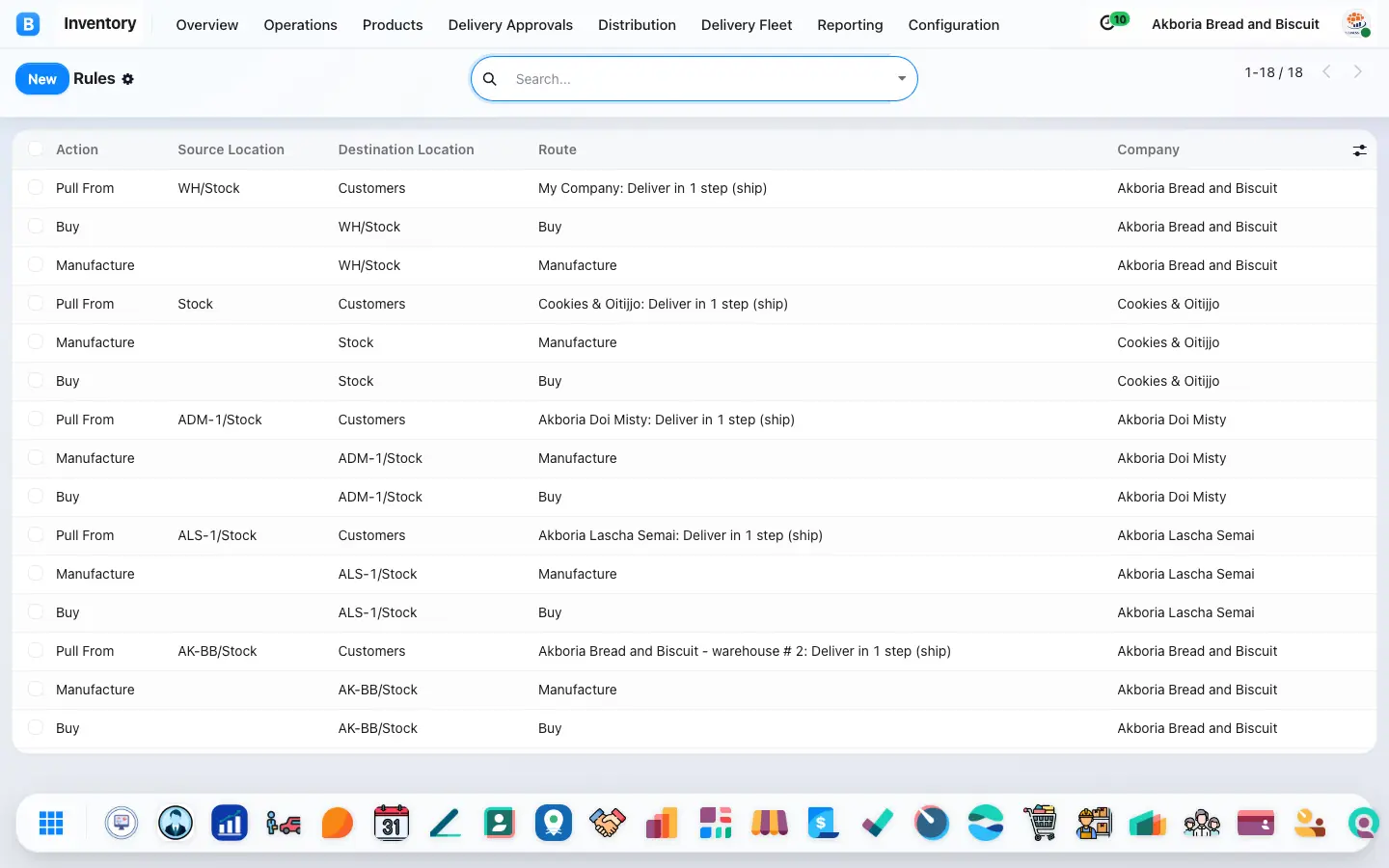Go to Overview menu
Screen dimensions: 1389x868
tap(206, 25)
